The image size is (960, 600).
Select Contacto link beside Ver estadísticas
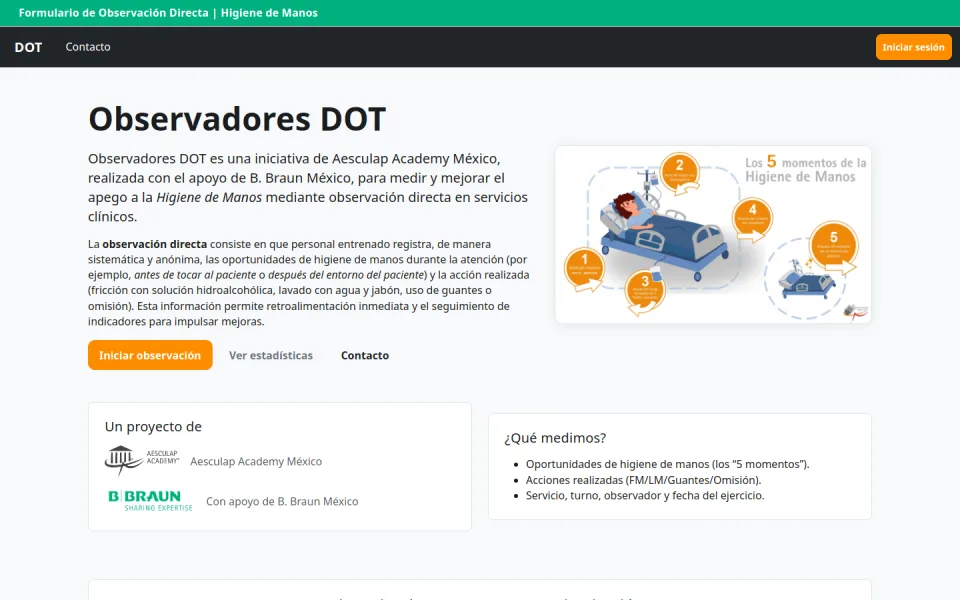tap(365, 355)
